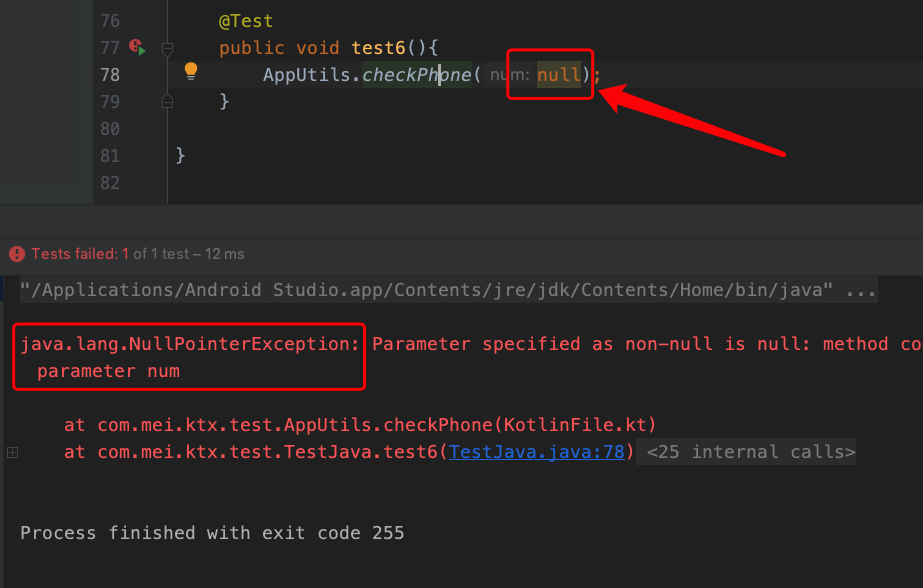Image resolution: width=923 pixels, height=588 pixels.
Task: Click the @Test annotation on line 76
Action: 245,20
